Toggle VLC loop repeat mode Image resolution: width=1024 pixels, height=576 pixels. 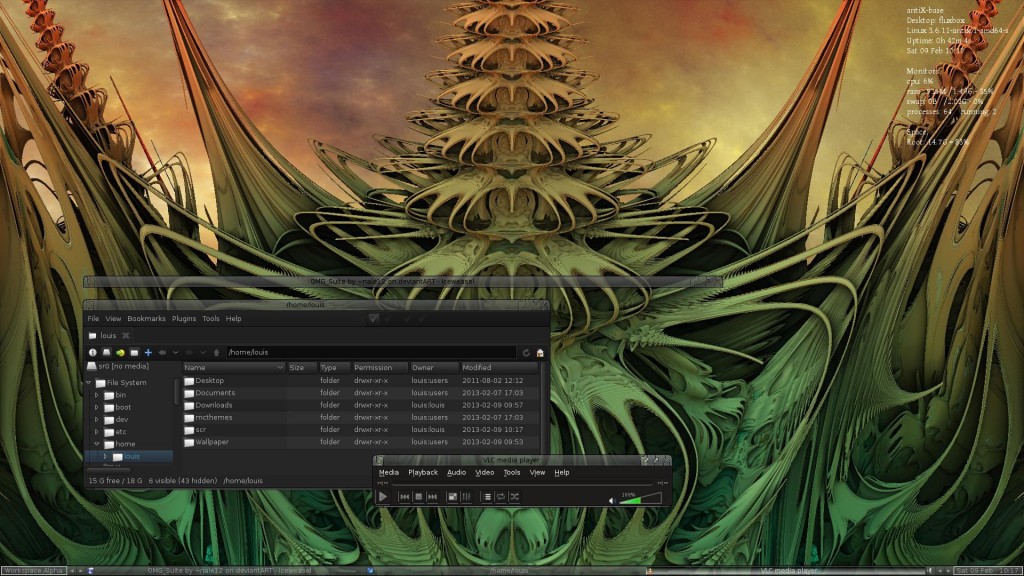point(500,497)
